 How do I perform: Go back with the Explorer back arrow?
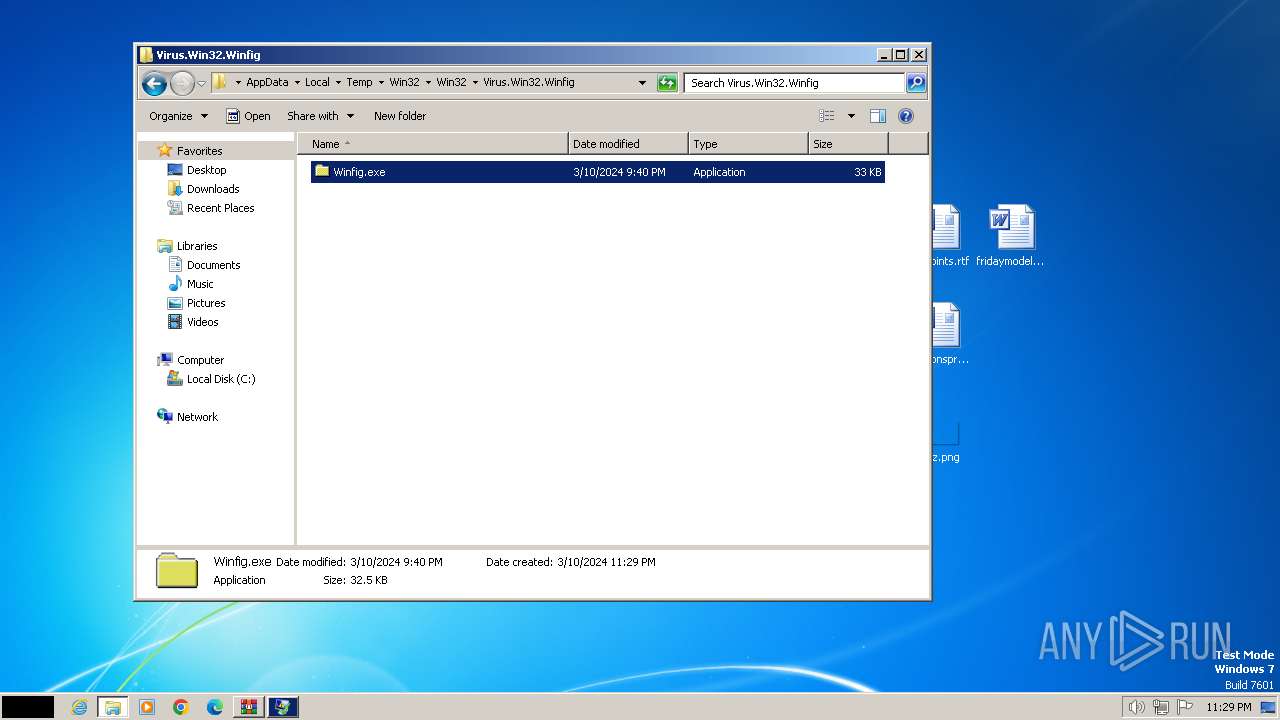click(x=154, y=83)
